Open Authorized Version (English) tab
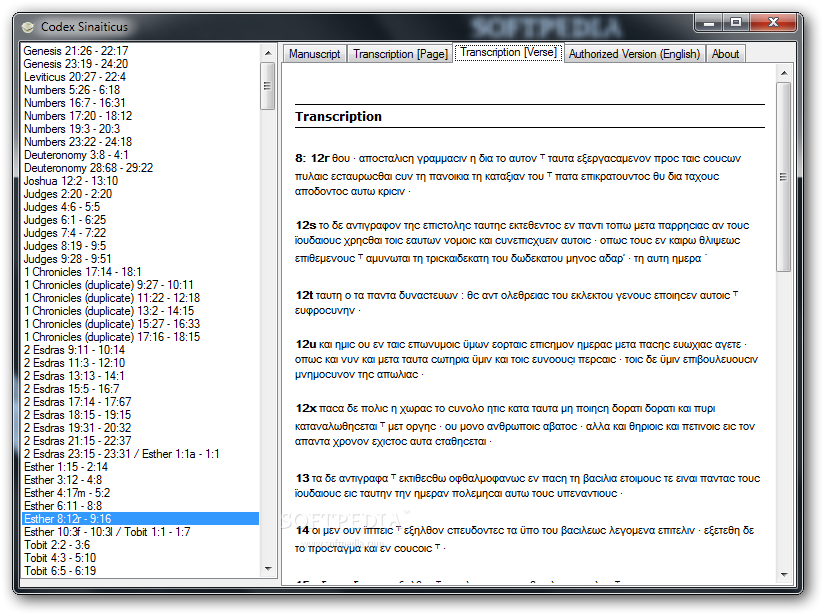824x615 pixels. tap(634, 54)
